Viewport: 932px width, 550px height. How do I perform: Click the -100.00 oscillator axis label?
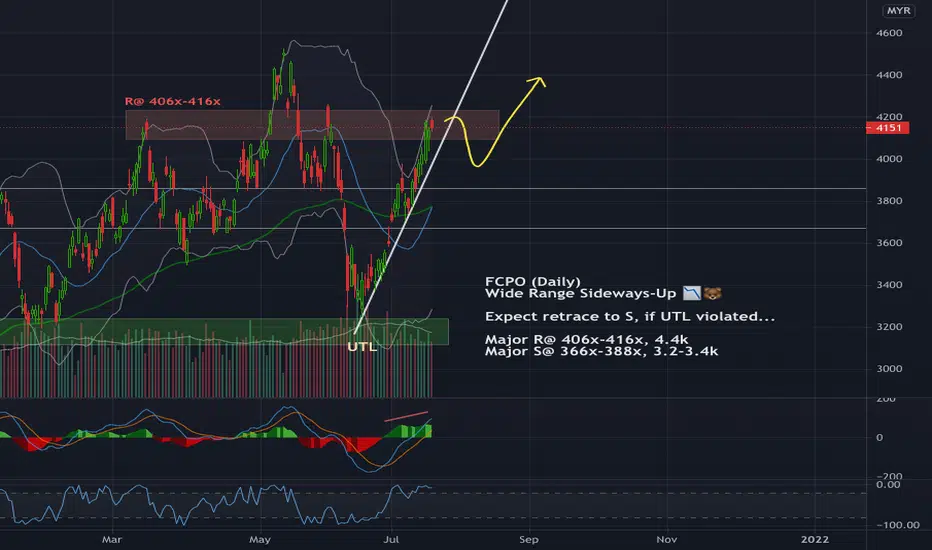(x=898, y=525)
